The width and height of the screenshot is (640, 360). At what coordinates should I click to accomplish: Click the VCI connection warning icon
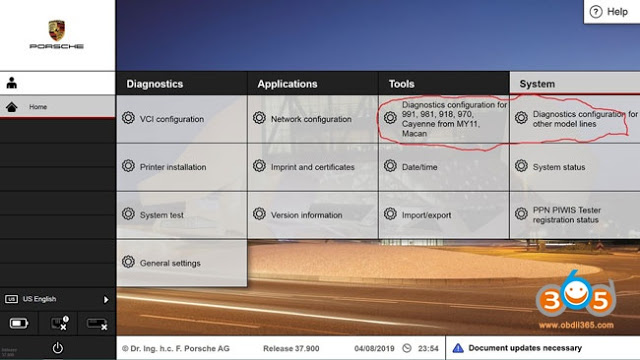click(x=60, y=323)
